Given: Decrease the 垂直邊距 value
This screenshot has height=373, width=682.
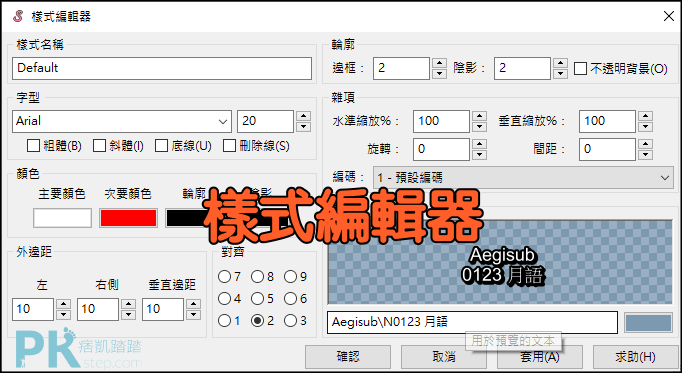Looking at the screenshot, I should click(x=193, y=315).
